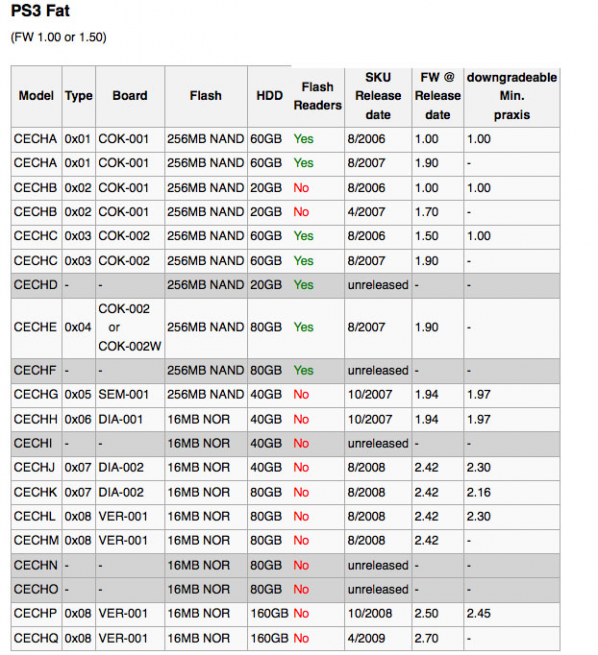Image resolution: width=598 pixels, height=655 pixels.
Task: Select the 2.16 downgradeable value for CECHK
Action: tap(479, 492)
